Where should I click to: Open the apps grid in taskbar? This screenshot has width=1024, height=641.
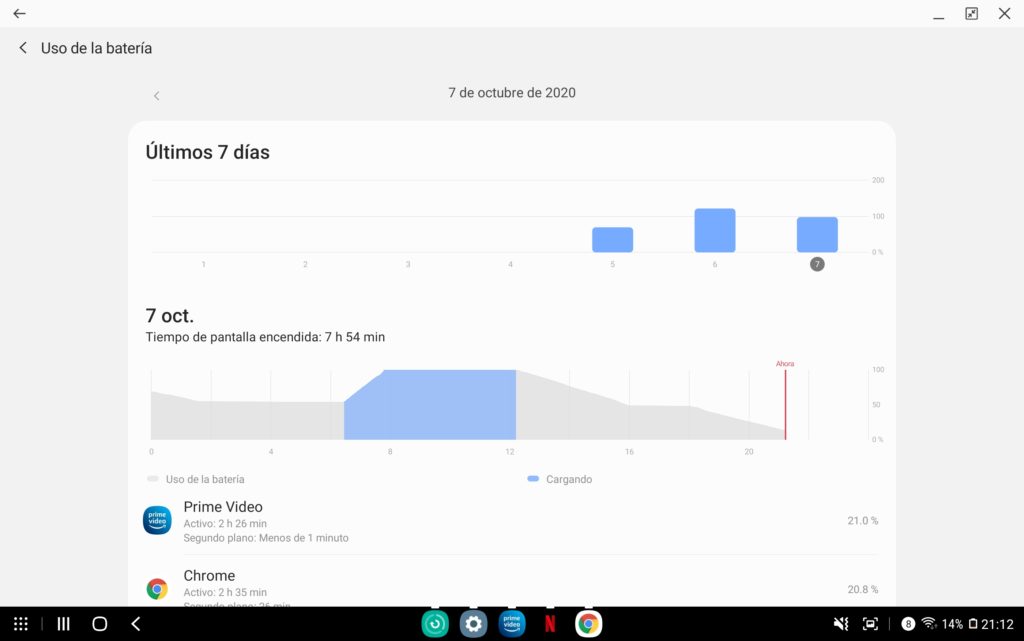21,624
